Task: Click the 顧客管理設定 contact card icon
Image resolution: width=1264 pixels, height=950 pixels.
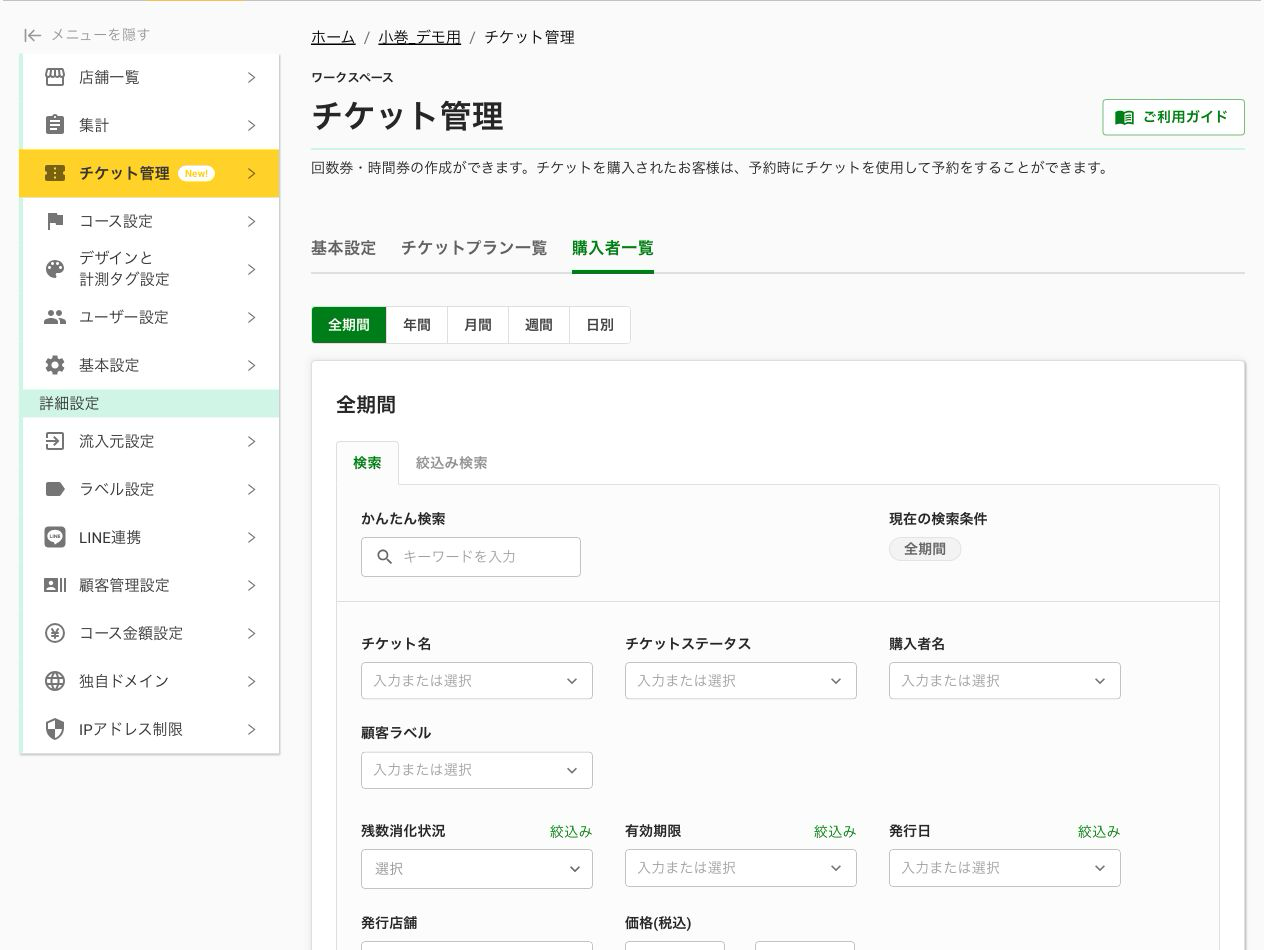Action: (x=55, y=585)
